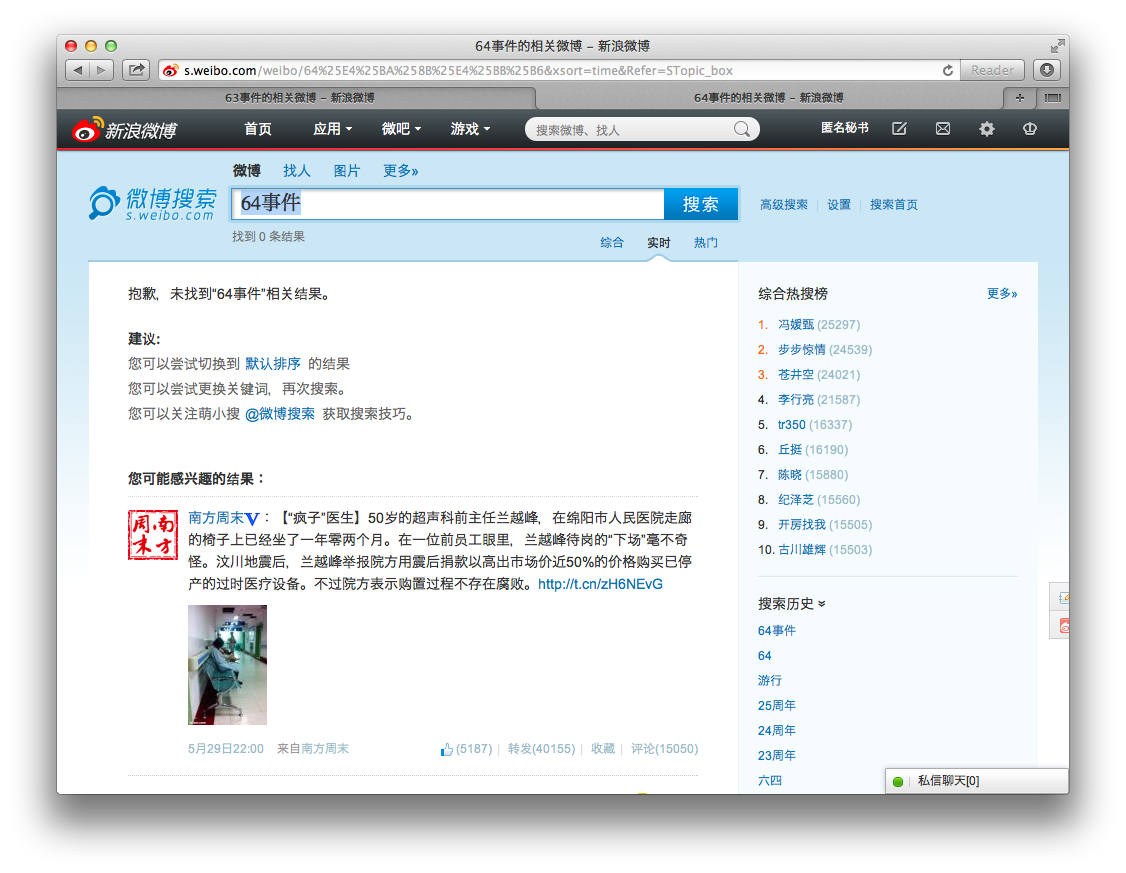Switch to 实时 results tab
The image size is (1126, 873).
click(659, 243)
